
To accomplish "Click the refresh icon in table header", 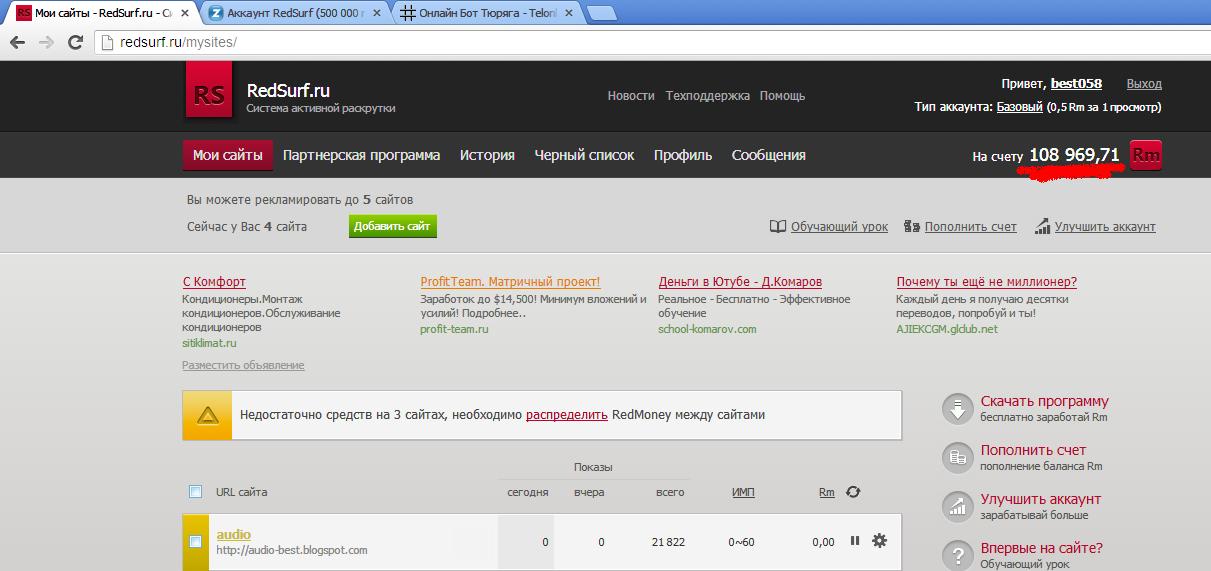I will coord(853,492).
